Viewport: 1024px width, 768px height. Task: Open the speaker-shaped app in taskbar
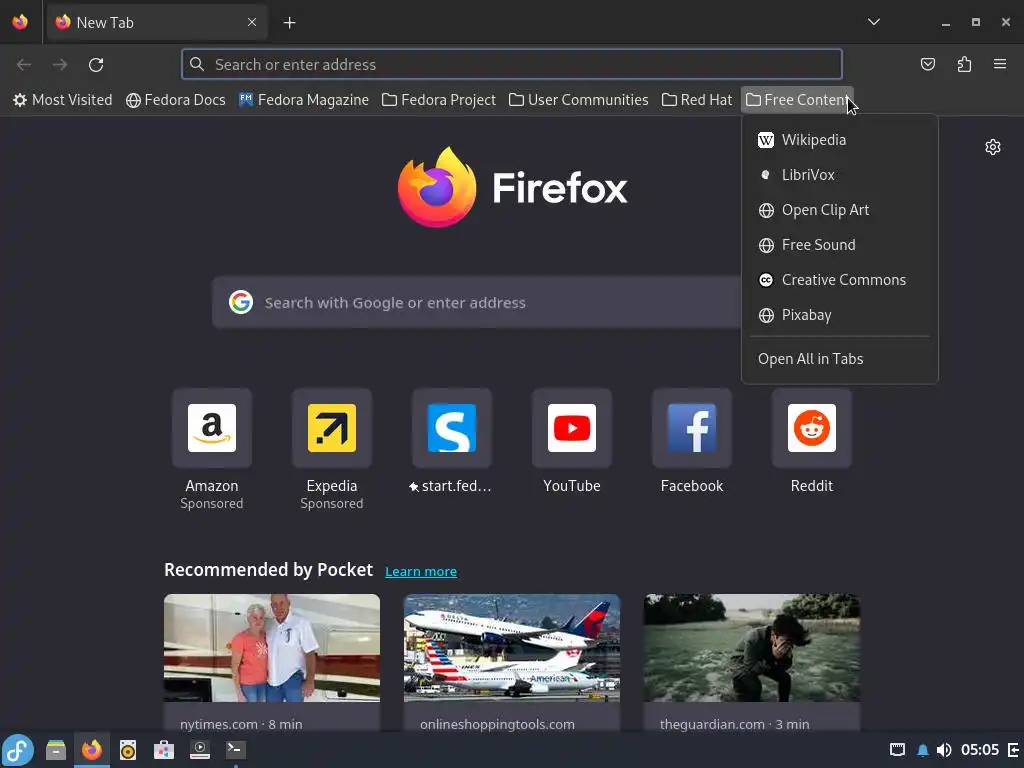click(x=128, y=750)
